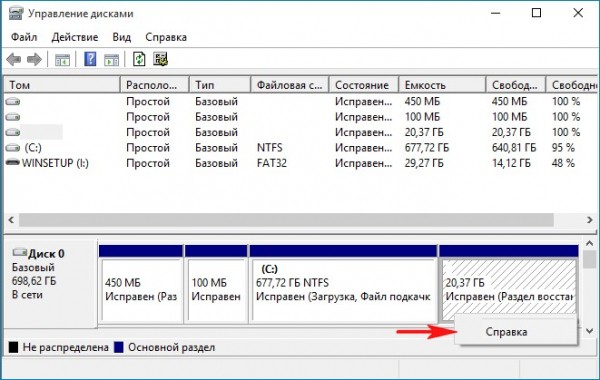Click the 698,62 ГБ size label under Диск 0
This screenshot has height=380, width=600.
pyautogui.click(x=34, y=281)
